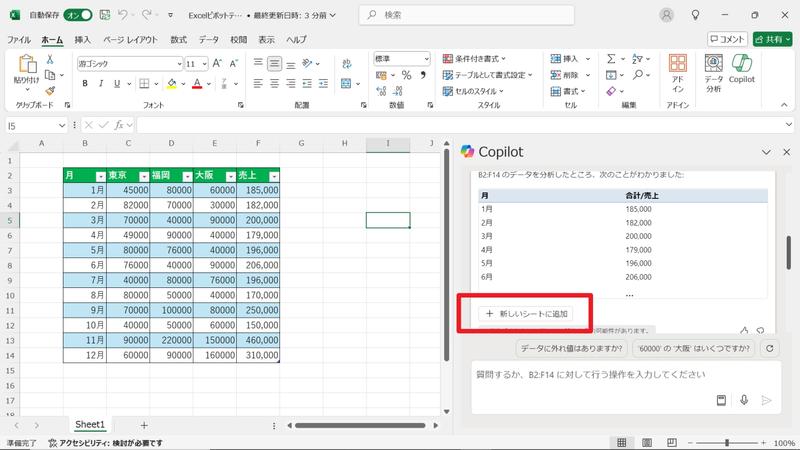Image resolution: width=800 pixels, height=450 pixels.
Task: Click the lightbulb icon in title bar
Action: 695,15
